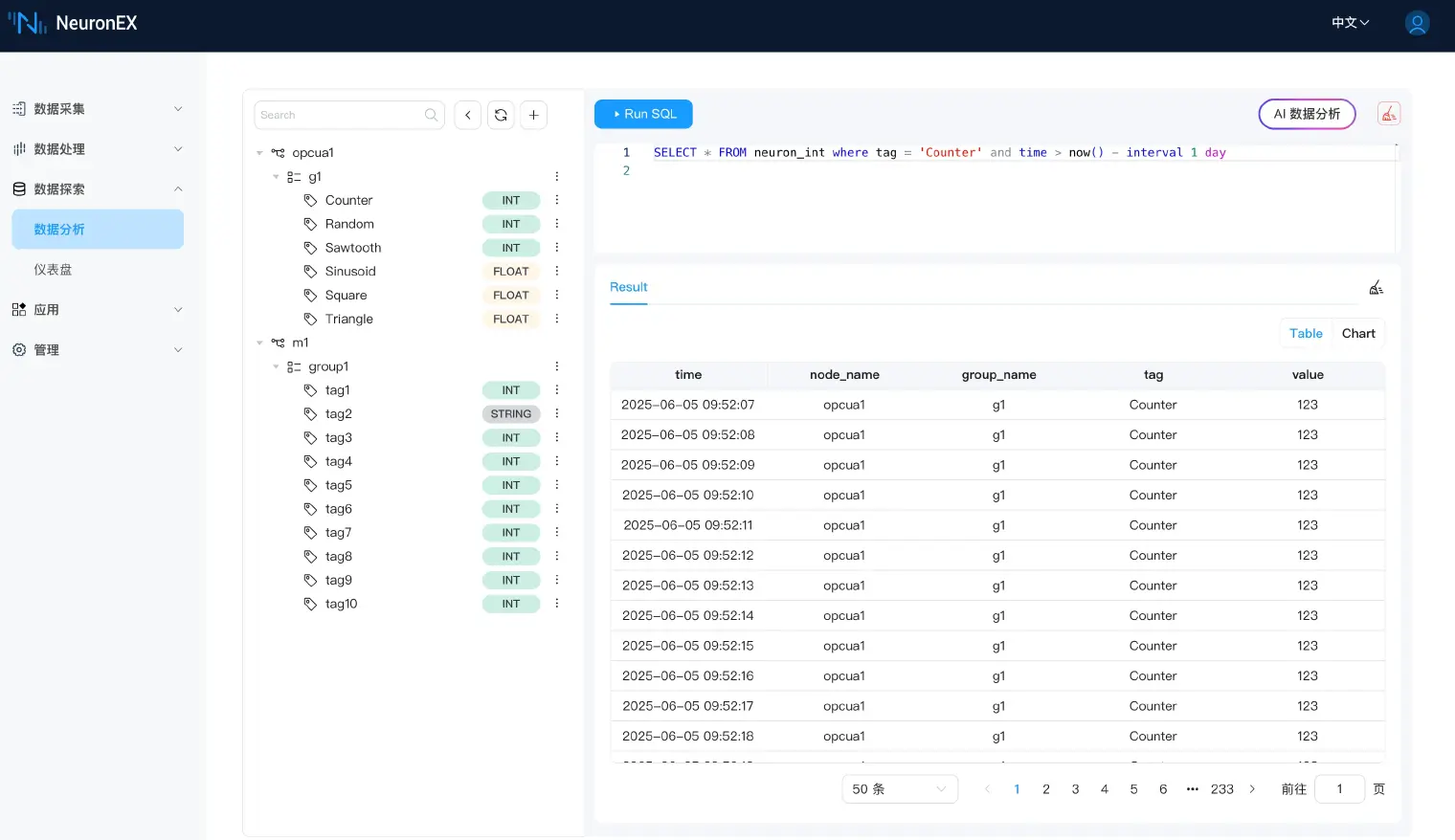The height and width of the screenshot is (840, 1455).
Task: Open the more options menu for Counter tag
Action: [556, 200]
